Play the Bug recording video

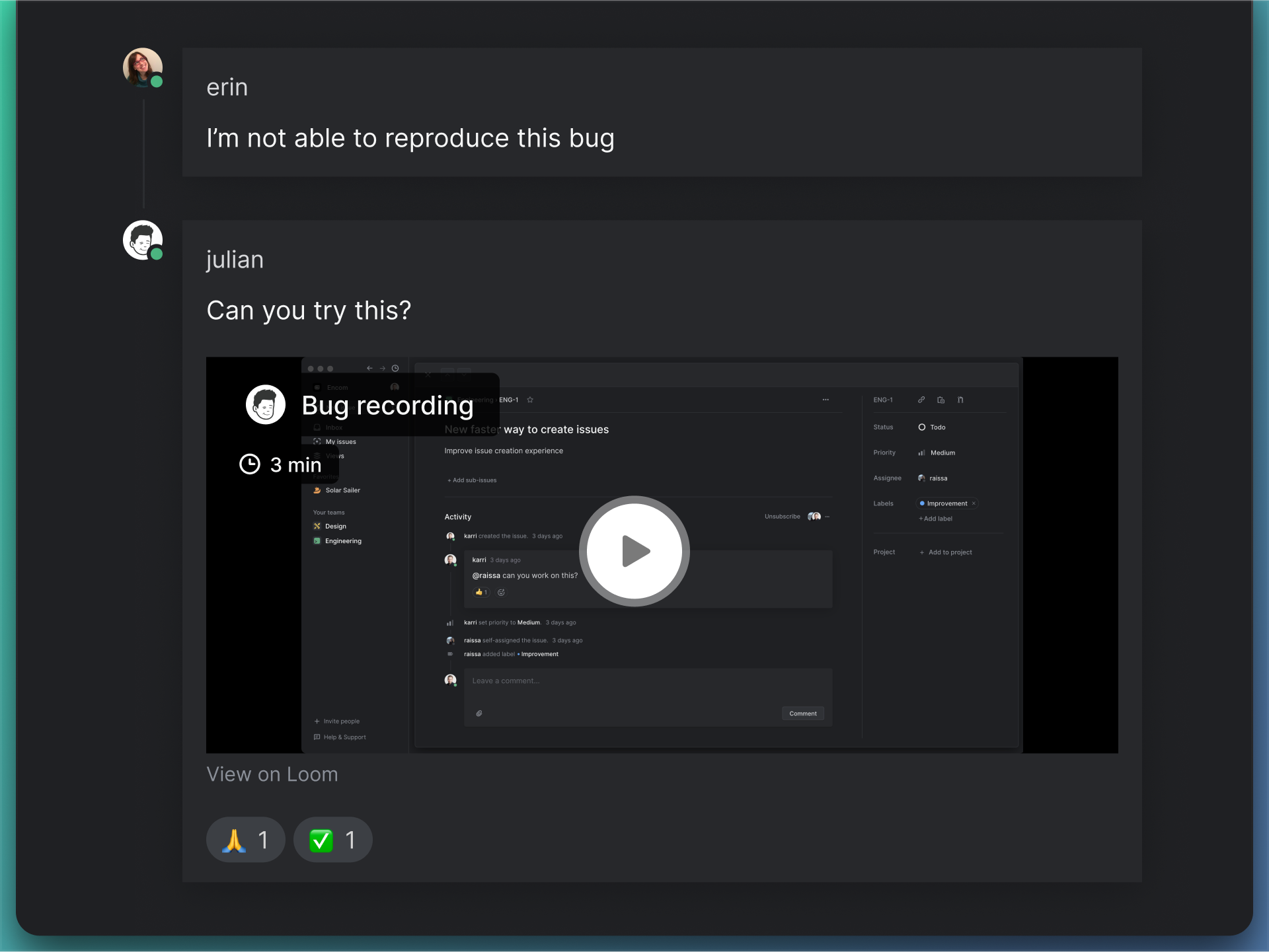(634, 551)
